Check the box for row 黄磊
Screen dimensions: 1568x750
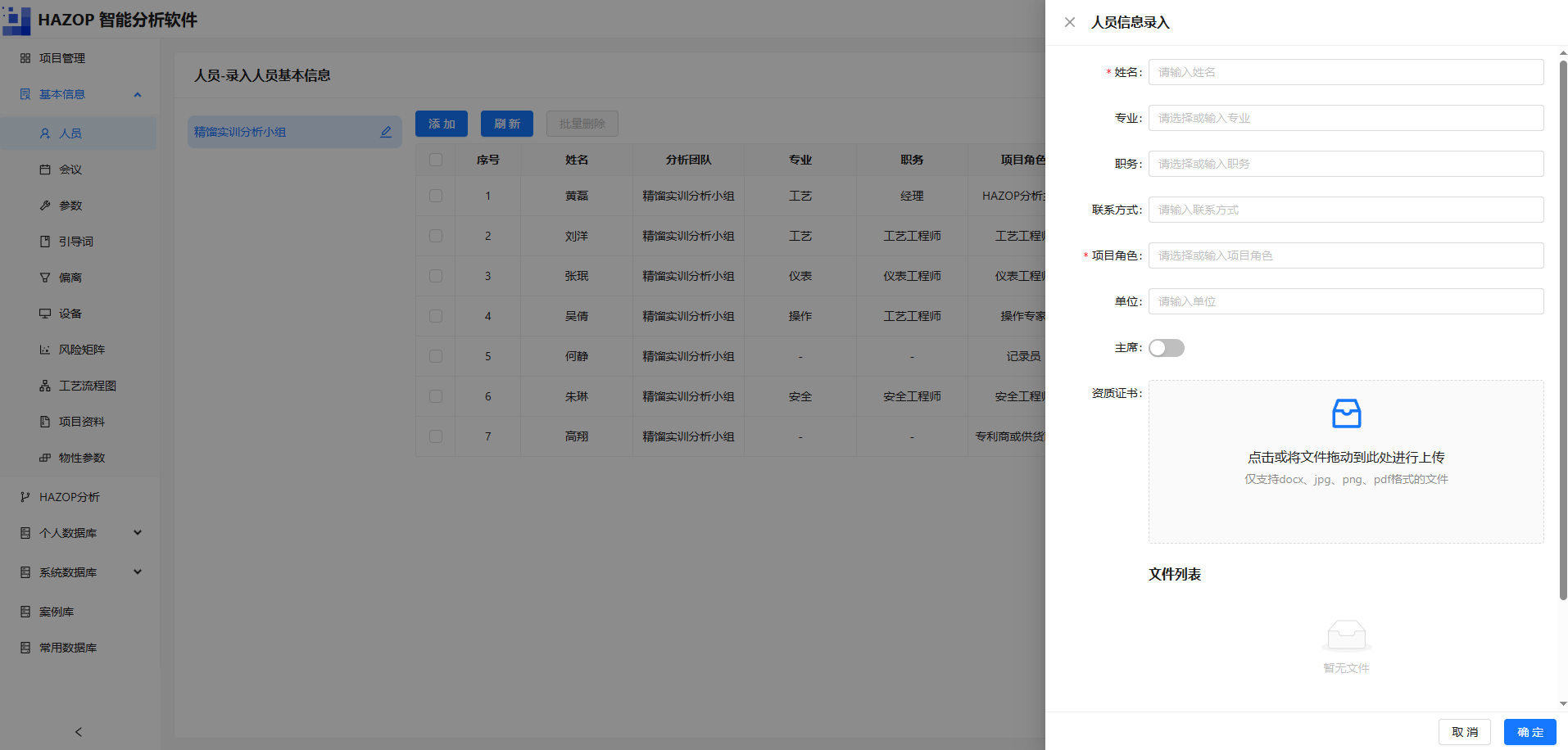click(x=436, y=196)
